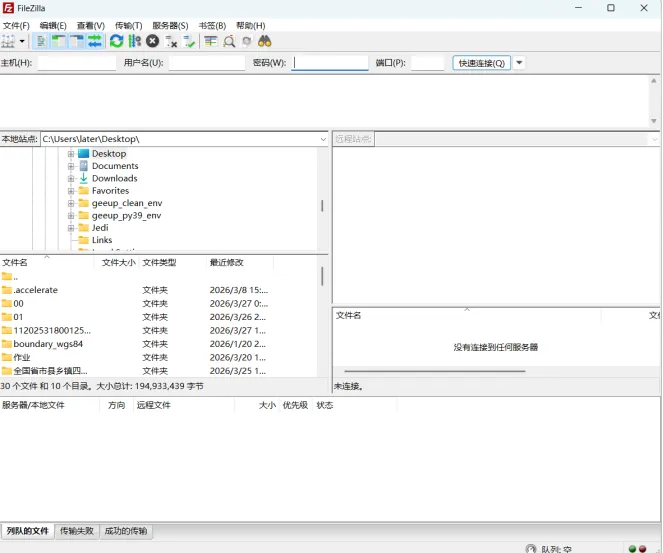Viewport: 663px width, 553px height.
Task: Focus the 用户名(U) username field
Action: pos(207,63)
